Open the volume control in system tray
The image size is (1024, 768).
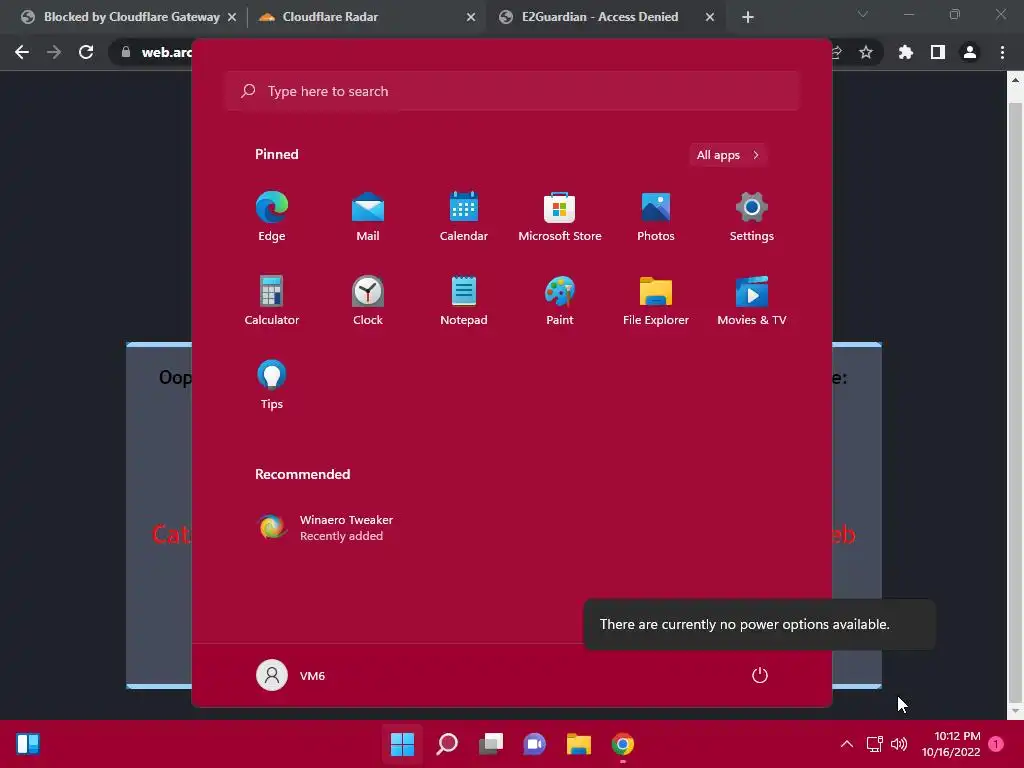[899, 744]
